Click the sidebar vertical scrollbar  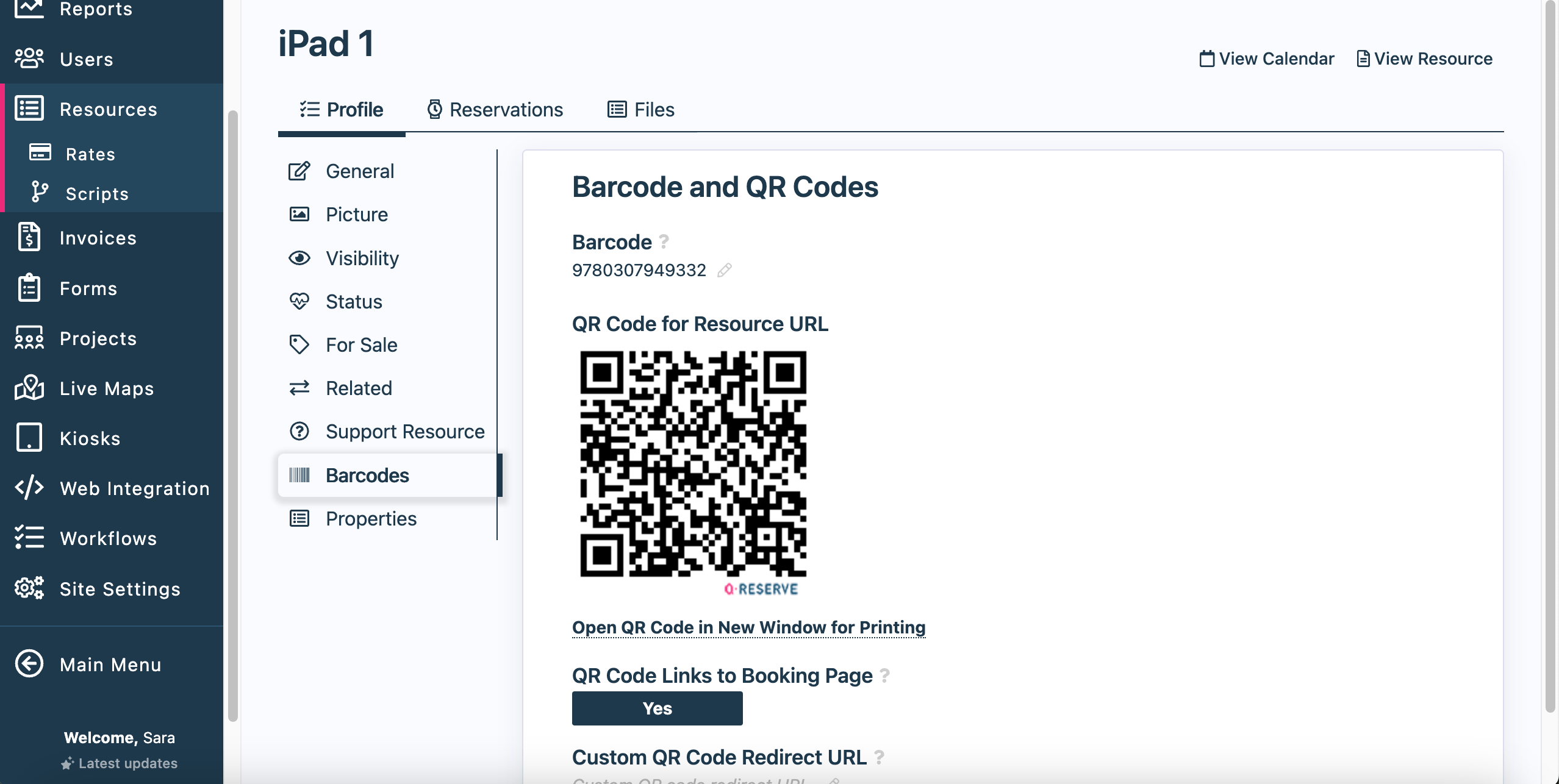point(232,415)
